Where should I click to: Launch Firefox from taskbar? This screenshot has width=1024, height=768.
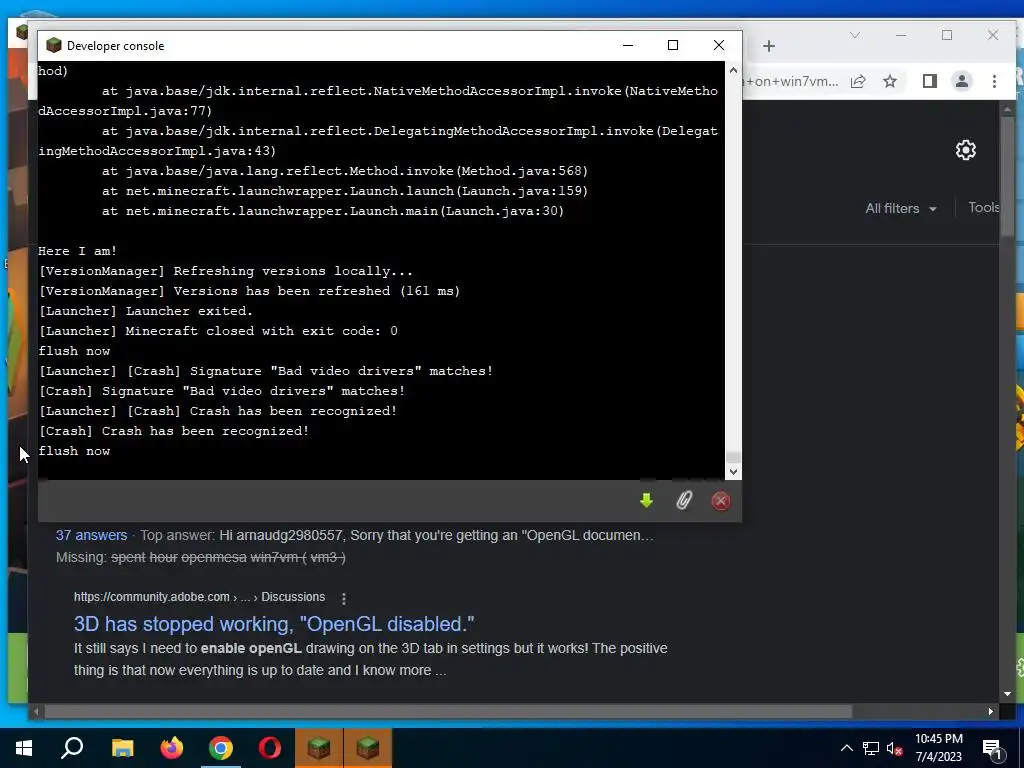click(x=172, y=748)
